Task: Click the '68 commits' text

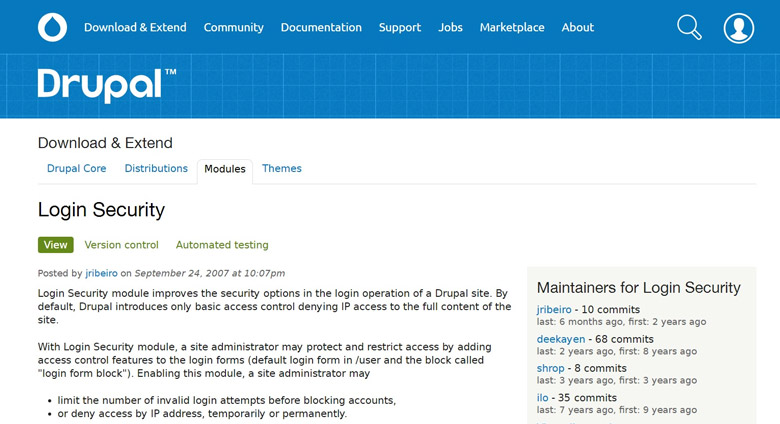Action: point(624,339)
